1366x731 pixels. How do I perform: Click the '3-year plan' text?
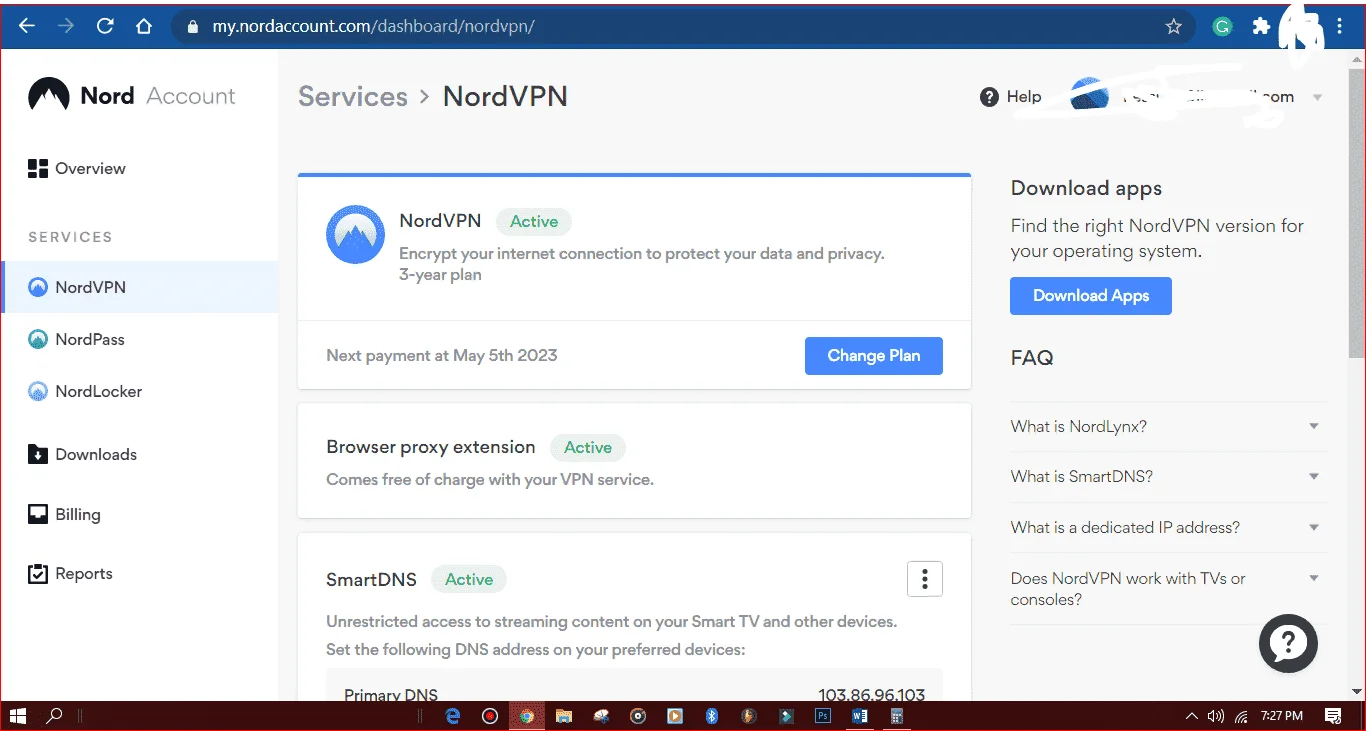[440, 275]
